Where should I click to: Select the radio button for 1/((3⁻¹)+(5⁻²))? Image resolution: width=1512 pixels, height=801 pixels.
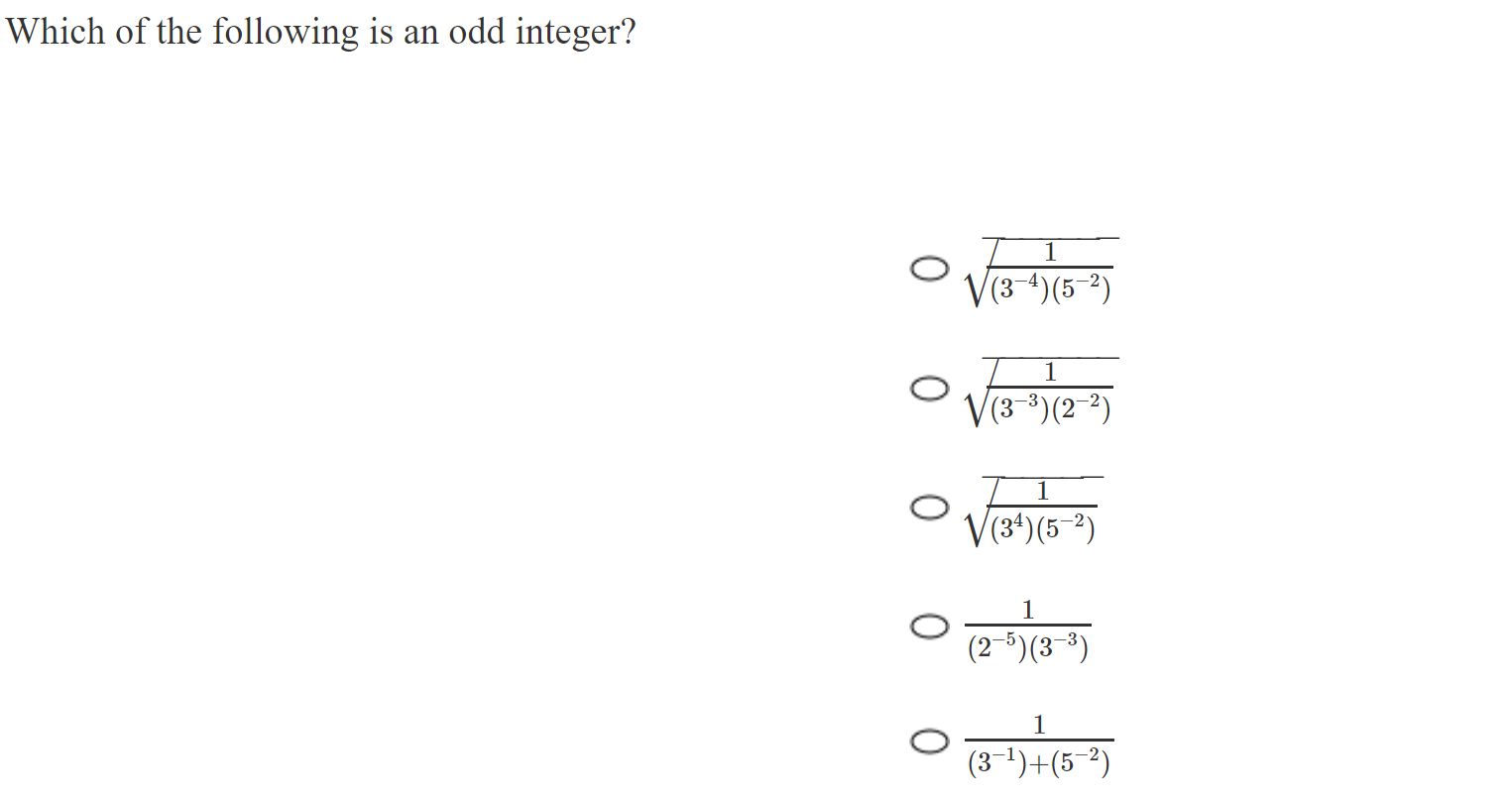point(926,742)
